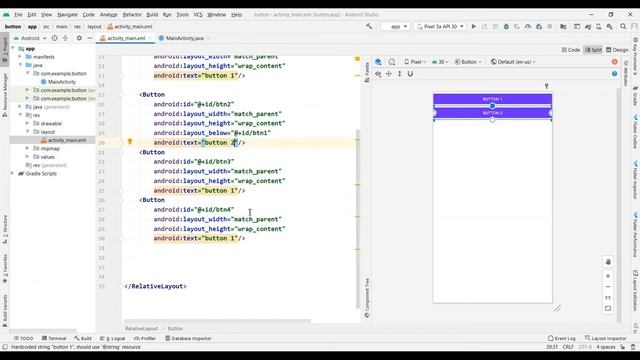640x360 pixels.
Task: Switch editor to Code view
Action: pos(571,50)
